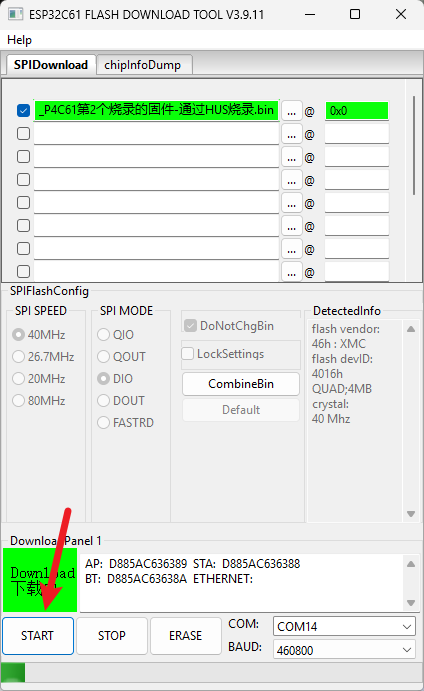Click up arrow in MAC address log box

coord(411,564)
